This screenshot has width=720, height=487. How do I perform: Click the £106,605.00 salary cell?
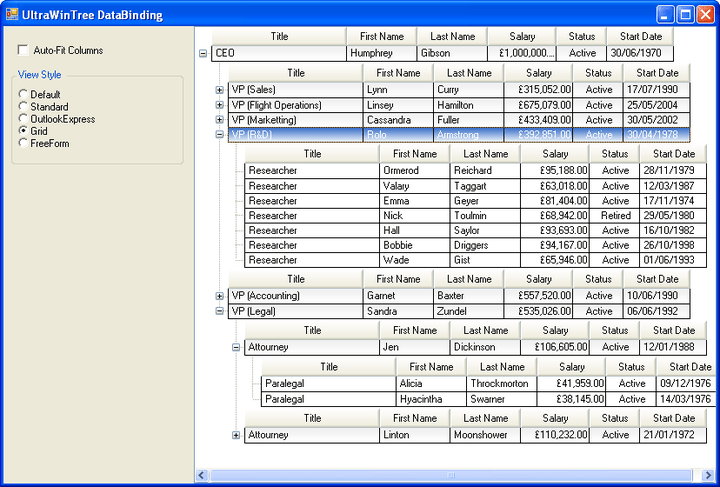click(x=555, y=347)
